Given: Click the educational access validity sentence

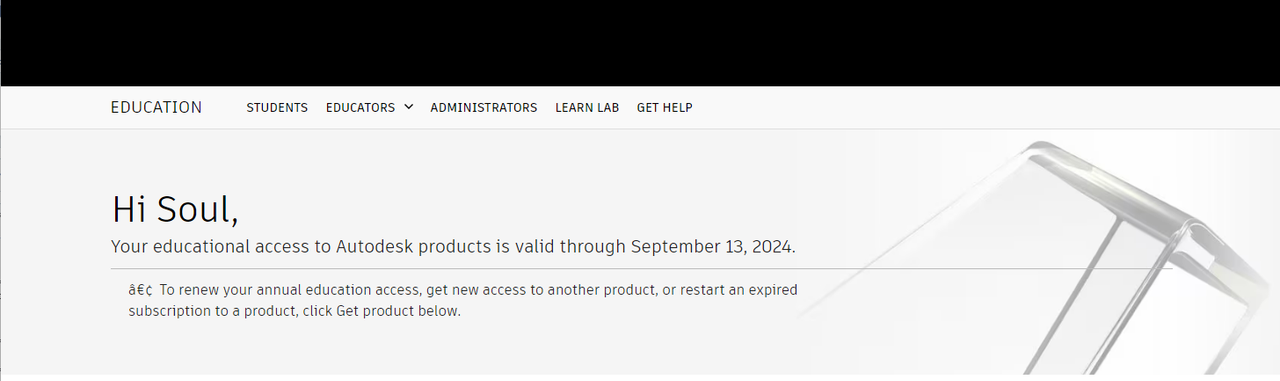Looking at the screenshot, I should pos(453,246).
